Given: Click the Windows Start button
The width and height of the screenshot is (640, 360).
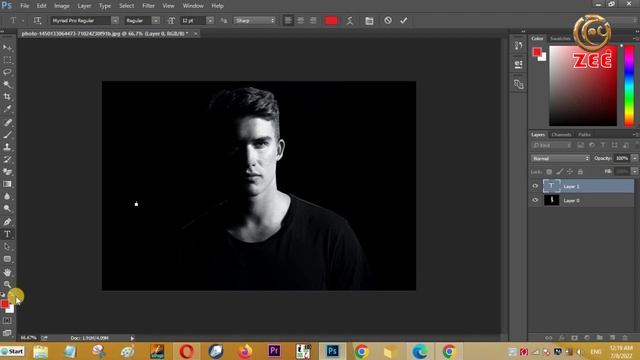Looking at the screenshot, I should (12, 351).
